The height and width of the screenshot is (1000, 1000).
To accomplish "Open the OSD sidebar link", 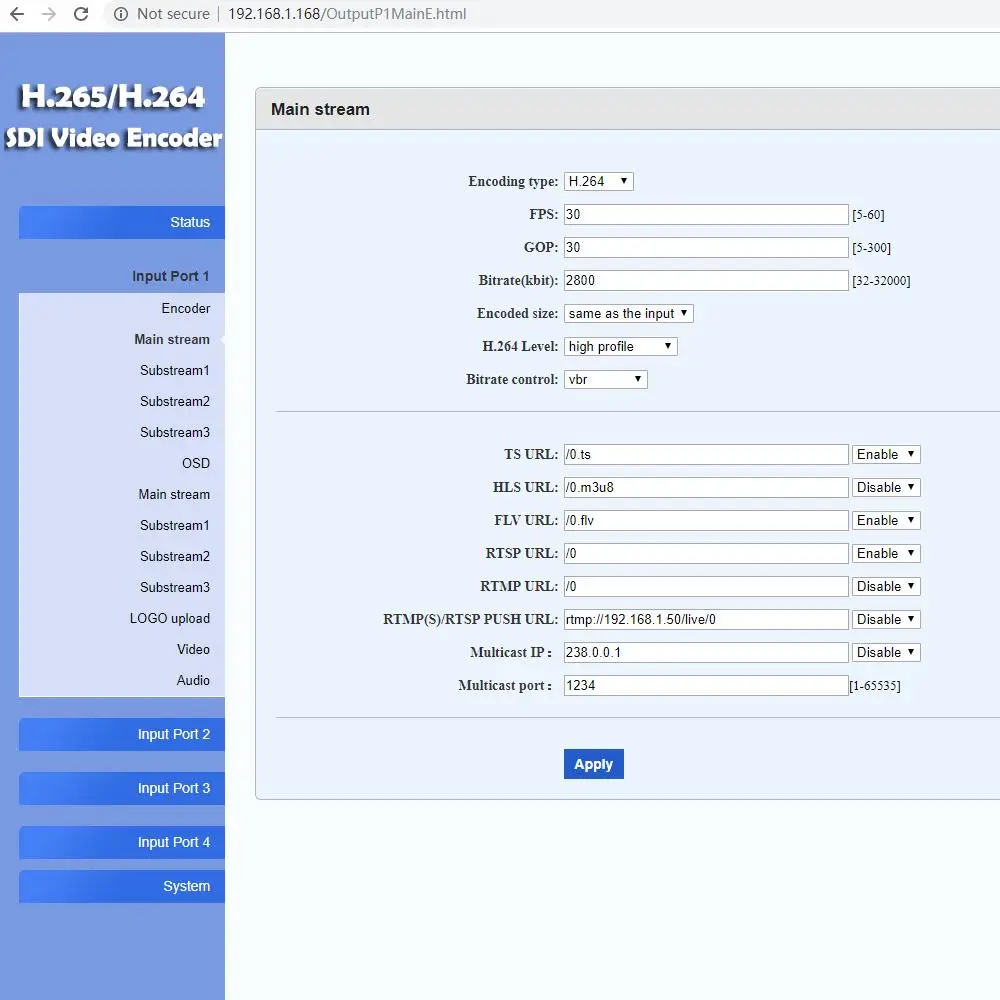I will 196,464.
